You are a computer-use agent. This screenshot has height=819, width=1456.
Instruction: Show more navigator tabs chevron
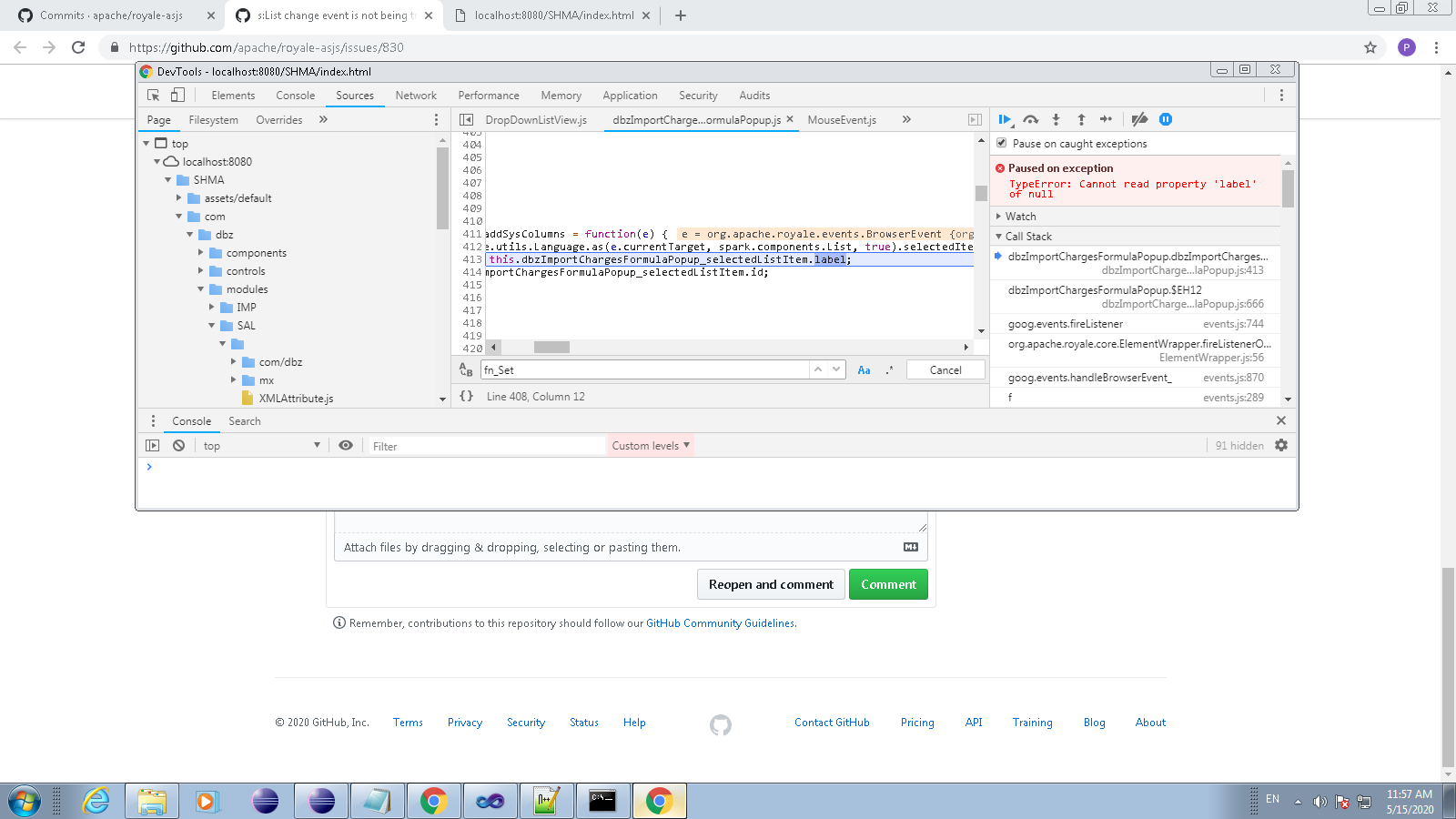[323, 119]
